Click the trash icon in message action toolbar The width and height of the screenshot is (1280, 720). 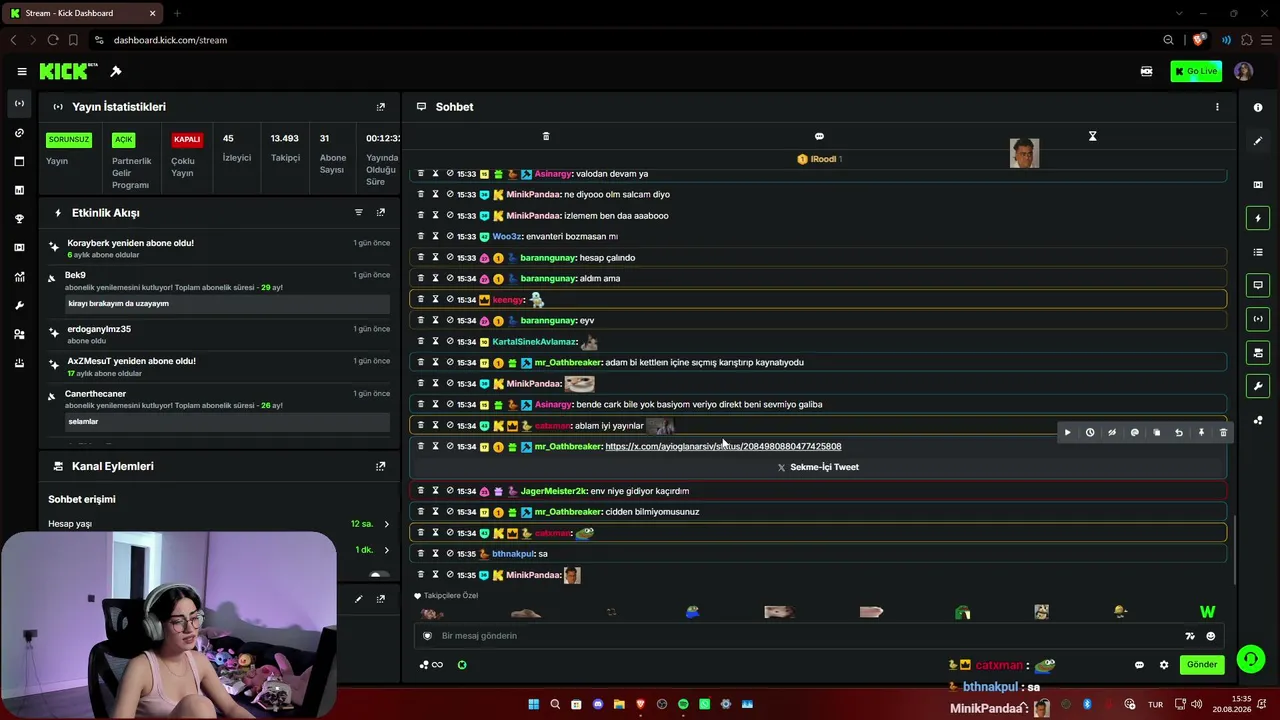[x=1223, y=433]
